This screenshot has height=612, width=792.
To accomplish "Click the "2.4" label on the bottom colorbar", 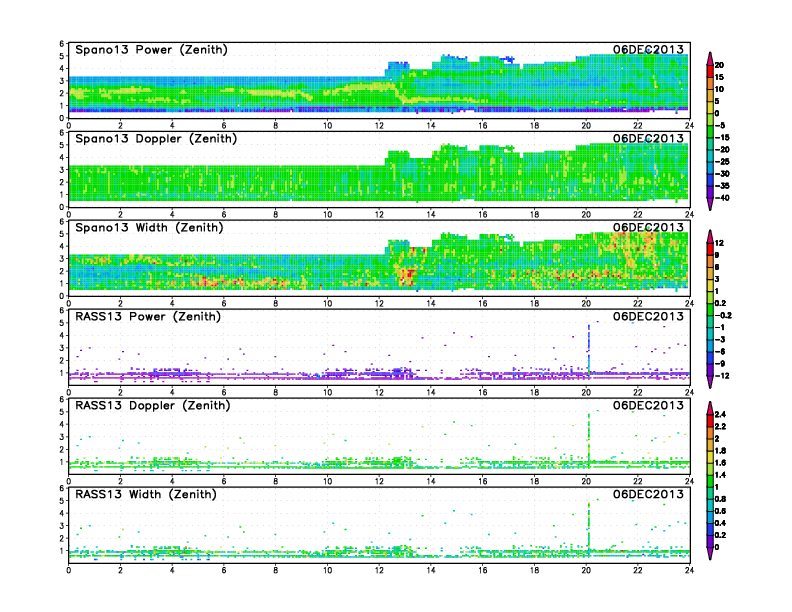I will [720, 415].
